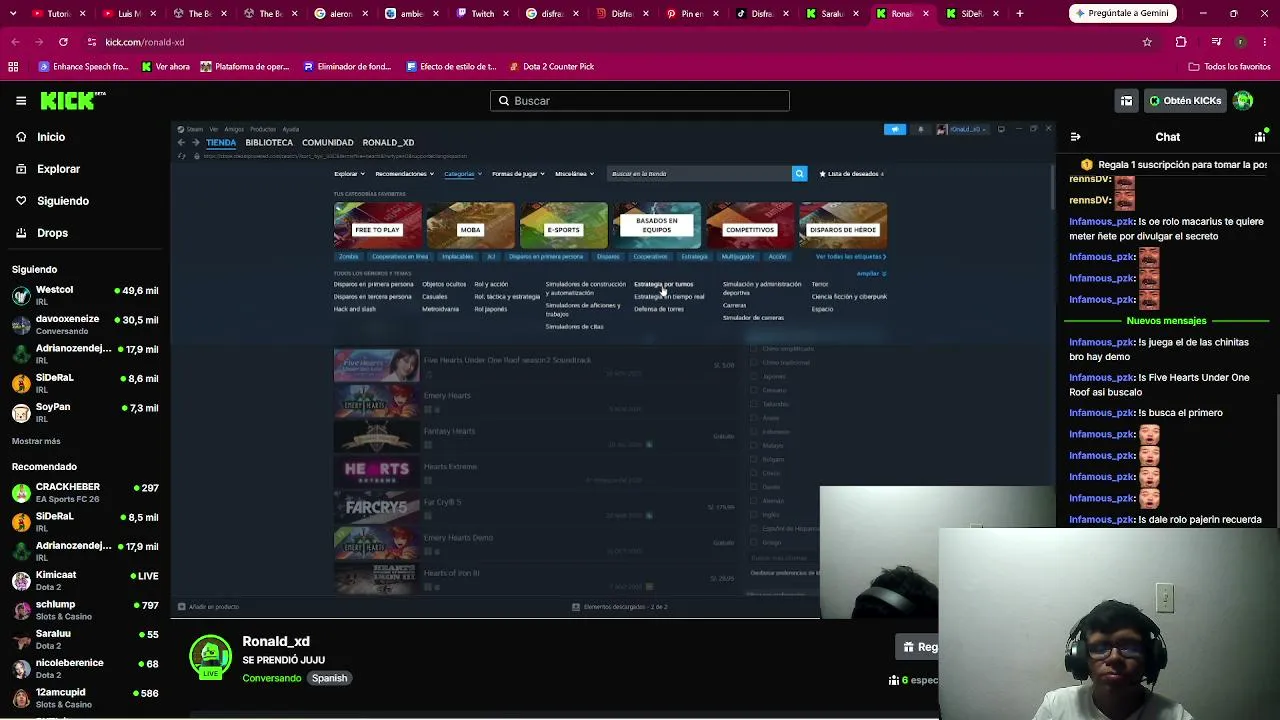1280x720 pixels.
Task: Open the chat users icon in the chat header
Action: (1260, 137)
